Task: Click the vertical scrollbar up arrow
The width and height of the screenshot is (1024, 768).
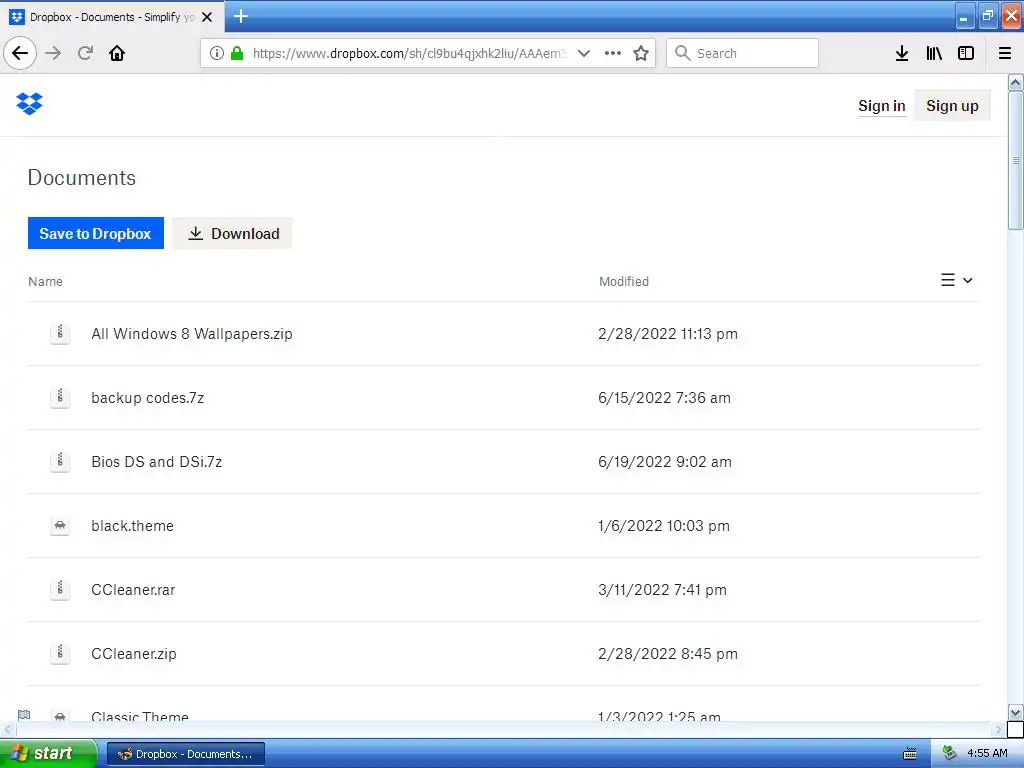Action: [x=1015, y=82]
